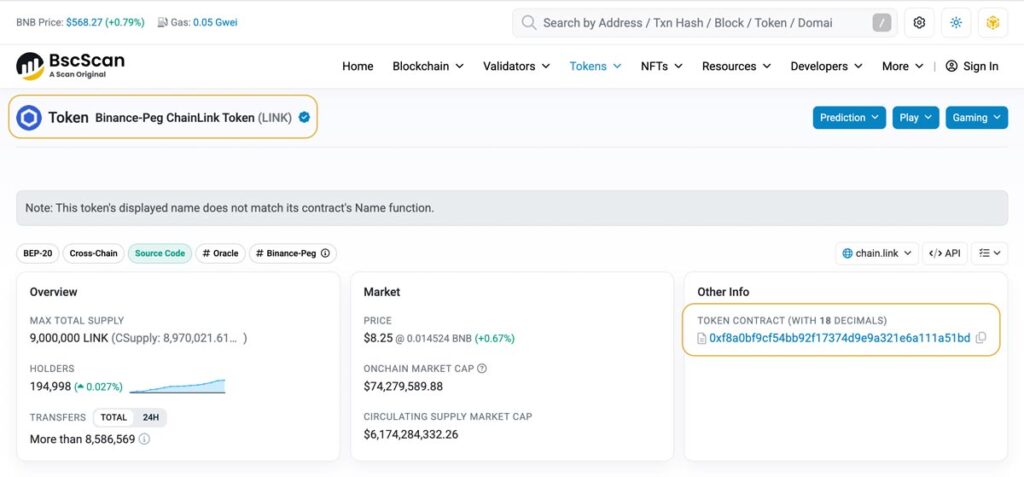Click the Onchain Market Cap help icon

(x=482, y=369)
